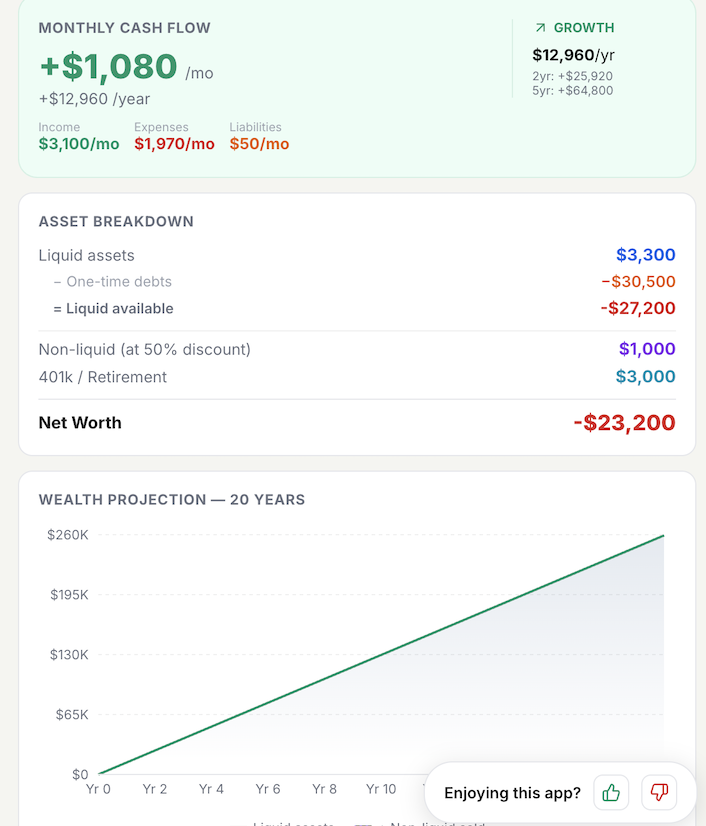The width and height of the screenshot is (706, 826).
Task: Click the Asset Breakdown heading
Action: (x=116, y=222)
